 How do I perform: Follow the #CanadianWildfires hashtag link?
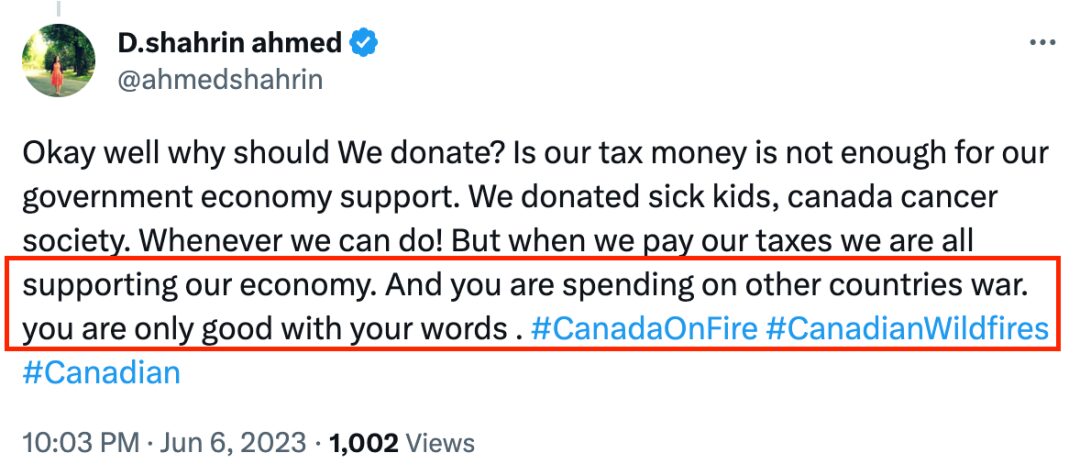907,329
